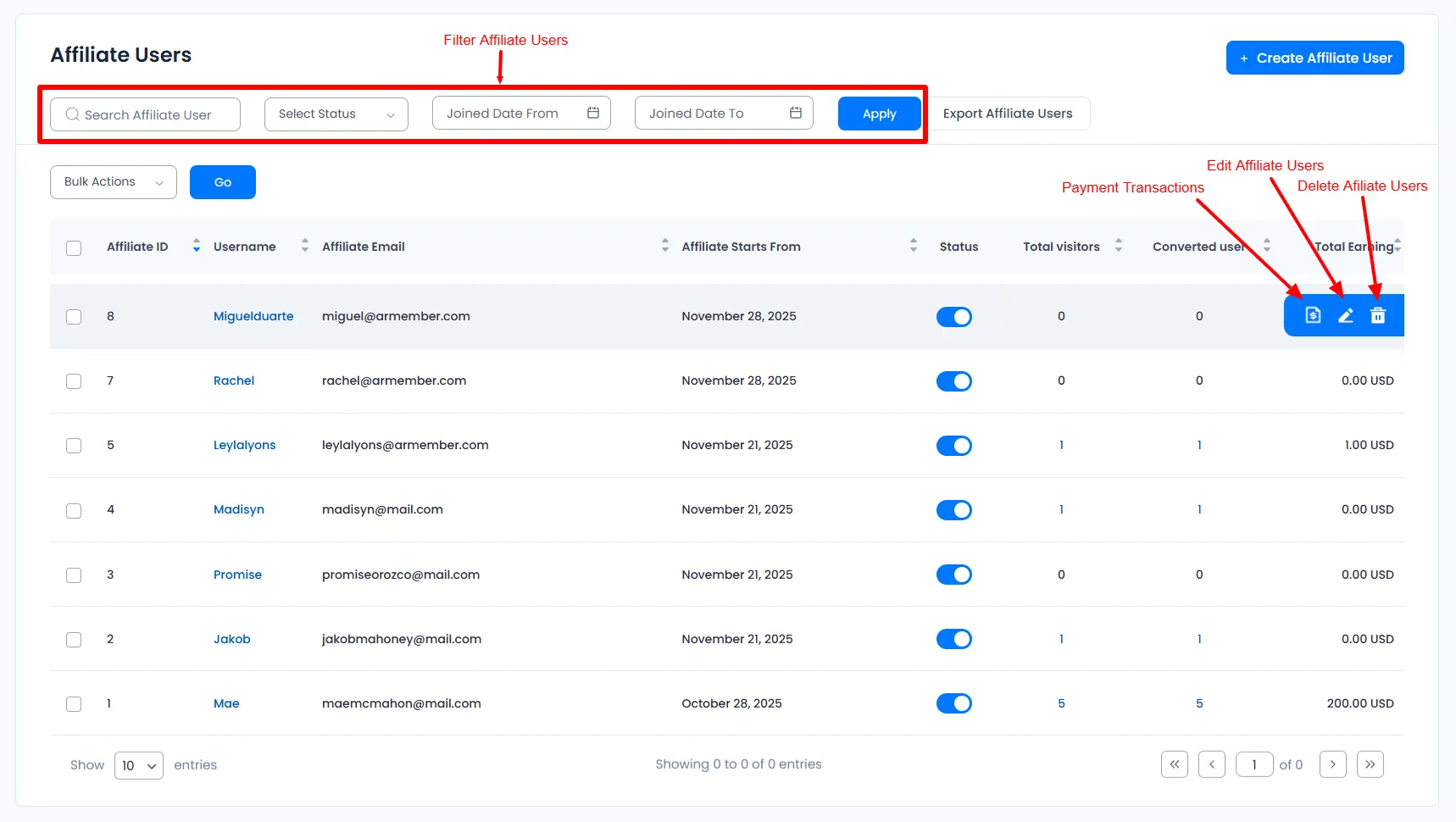Sort table by Affiliate ID column
1456x822 pixels.
197,247
